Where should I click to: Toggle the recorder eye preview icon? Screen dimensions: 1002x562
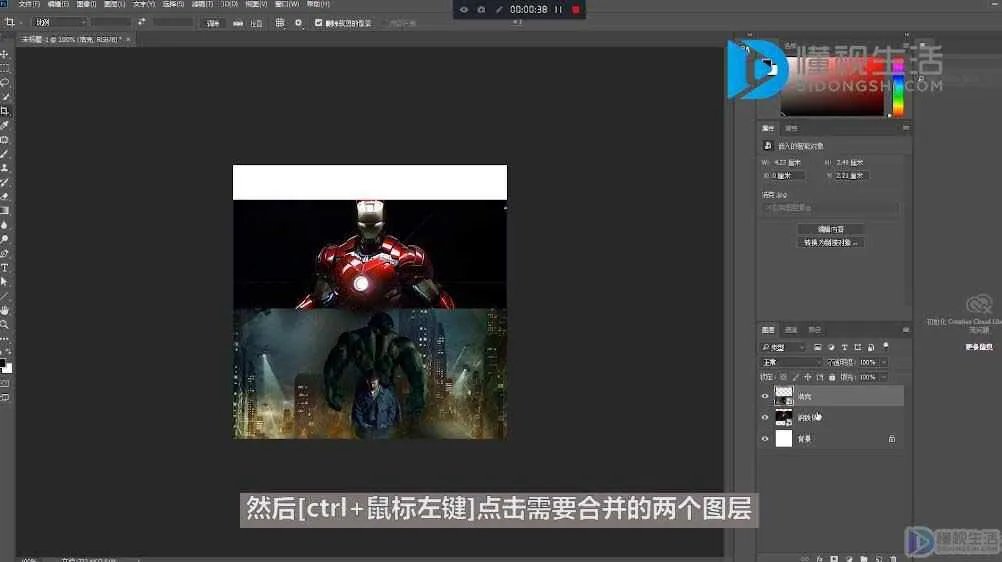pyautogui.click(x=464, y=10)
